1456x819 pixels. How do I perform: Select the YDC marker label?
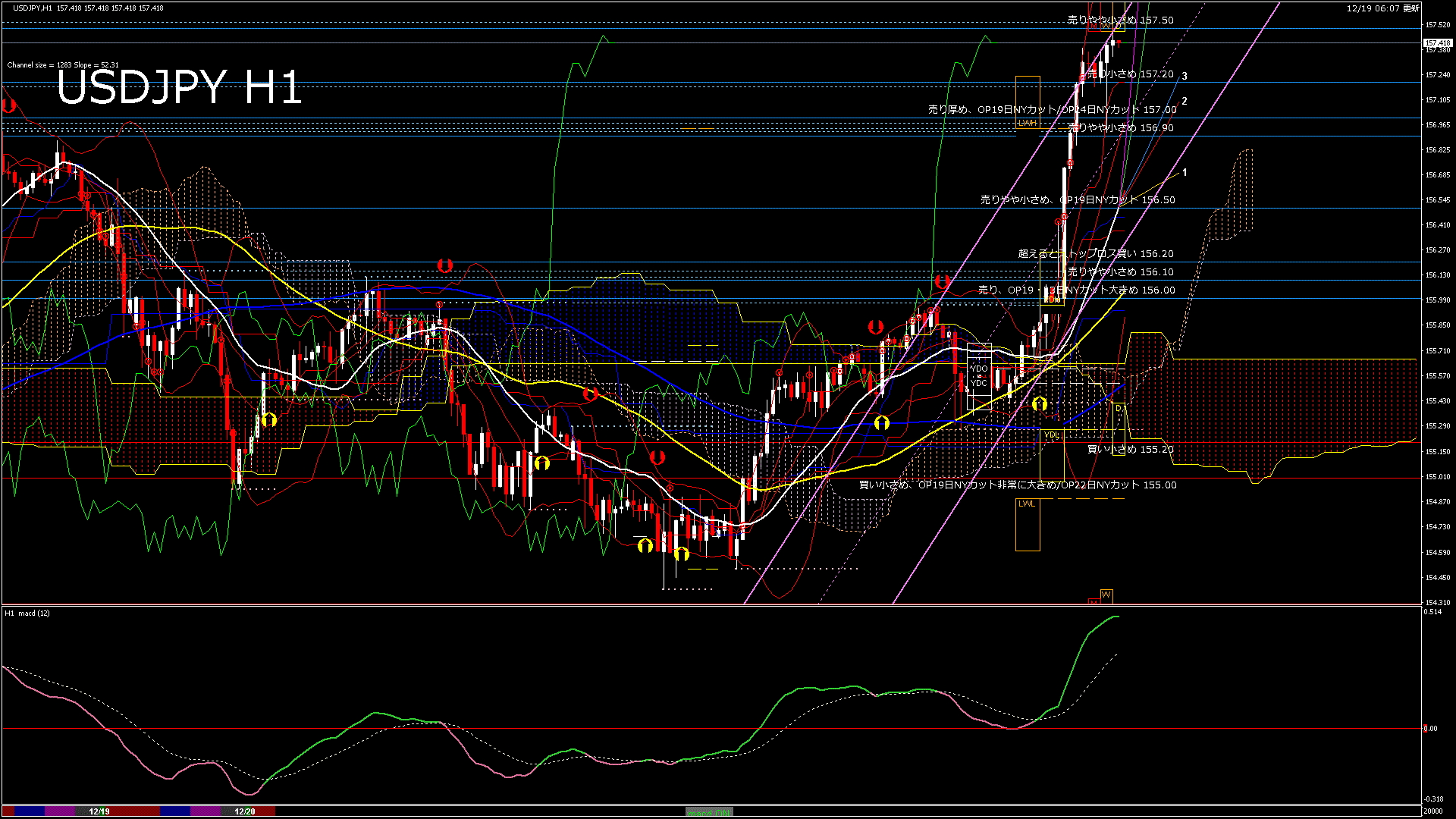978,383
